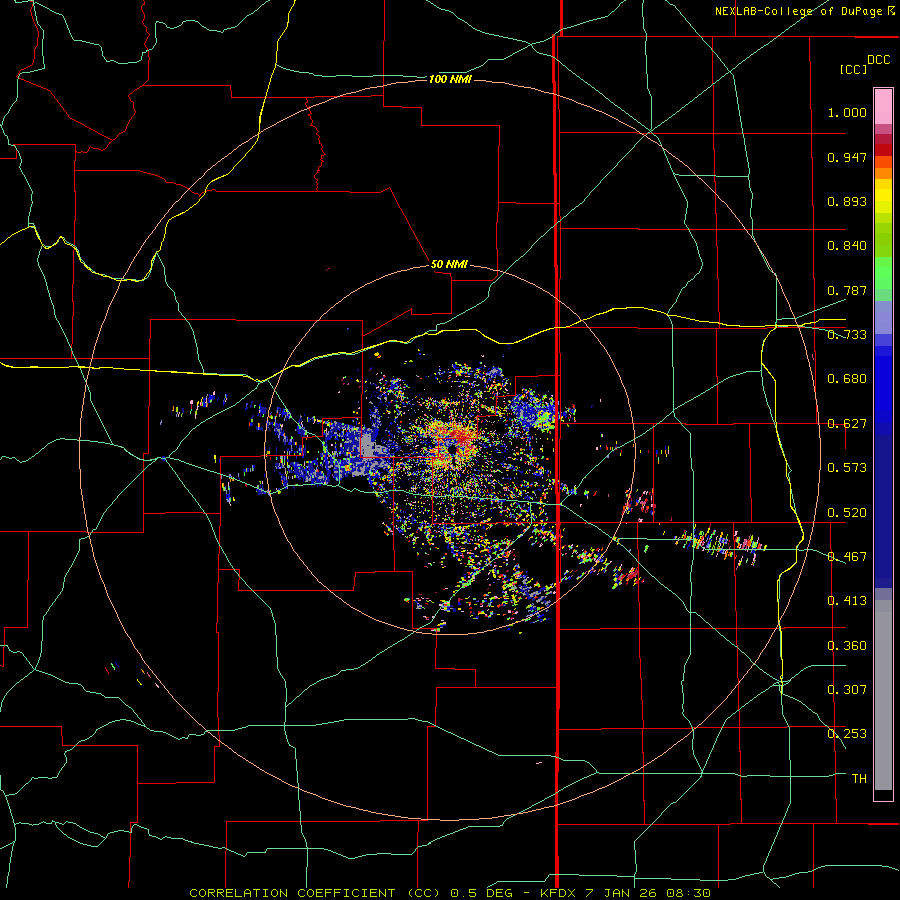Click the 0.307 legend value

(847, 690)
